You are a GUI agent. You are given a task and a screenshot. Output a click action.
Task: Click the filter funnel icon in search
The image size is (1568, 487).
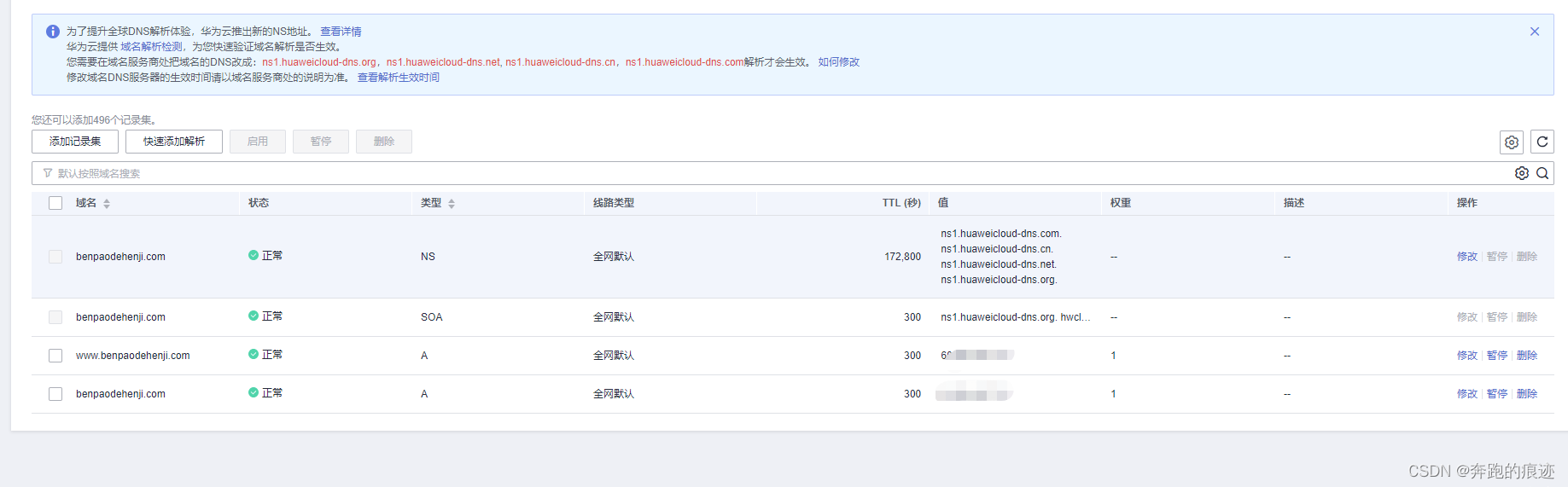click(48, 173)
